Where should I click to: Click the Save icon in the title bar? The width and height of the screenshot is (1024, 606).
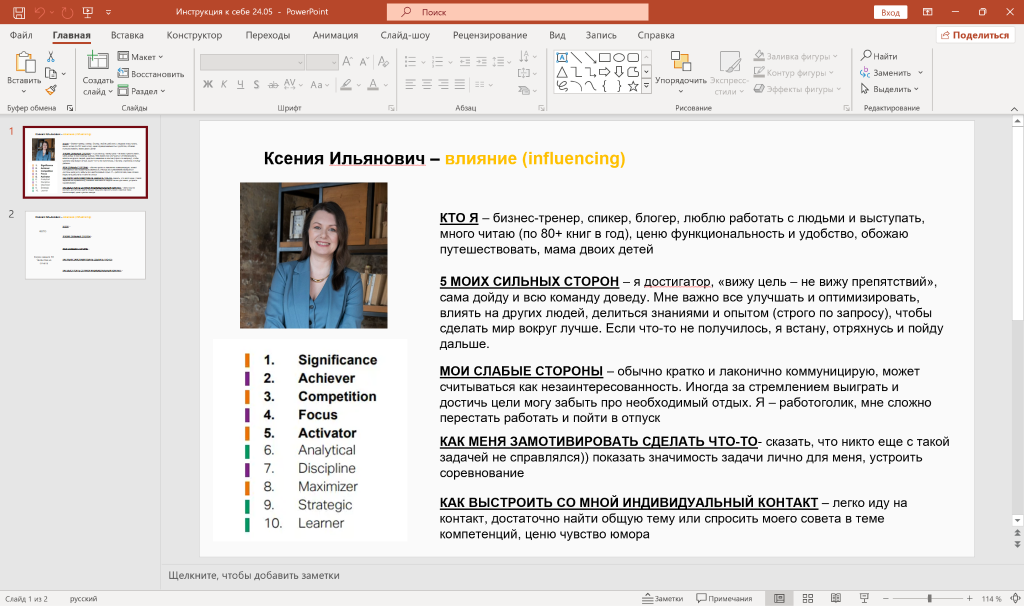point(19,12)
